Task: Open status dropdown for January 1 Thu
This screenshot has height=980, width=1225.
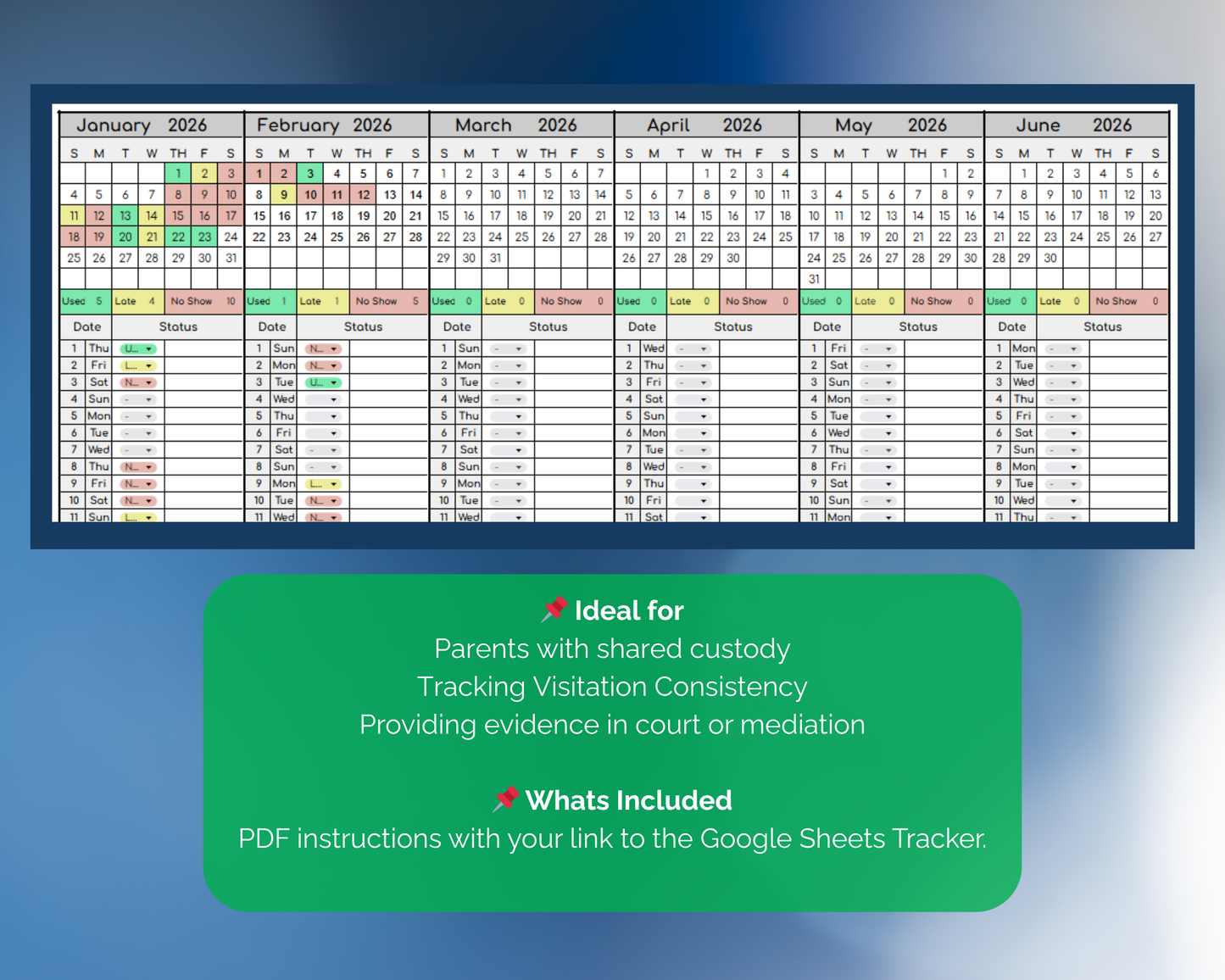Action: pyautogui.click(x=137, y=348)
